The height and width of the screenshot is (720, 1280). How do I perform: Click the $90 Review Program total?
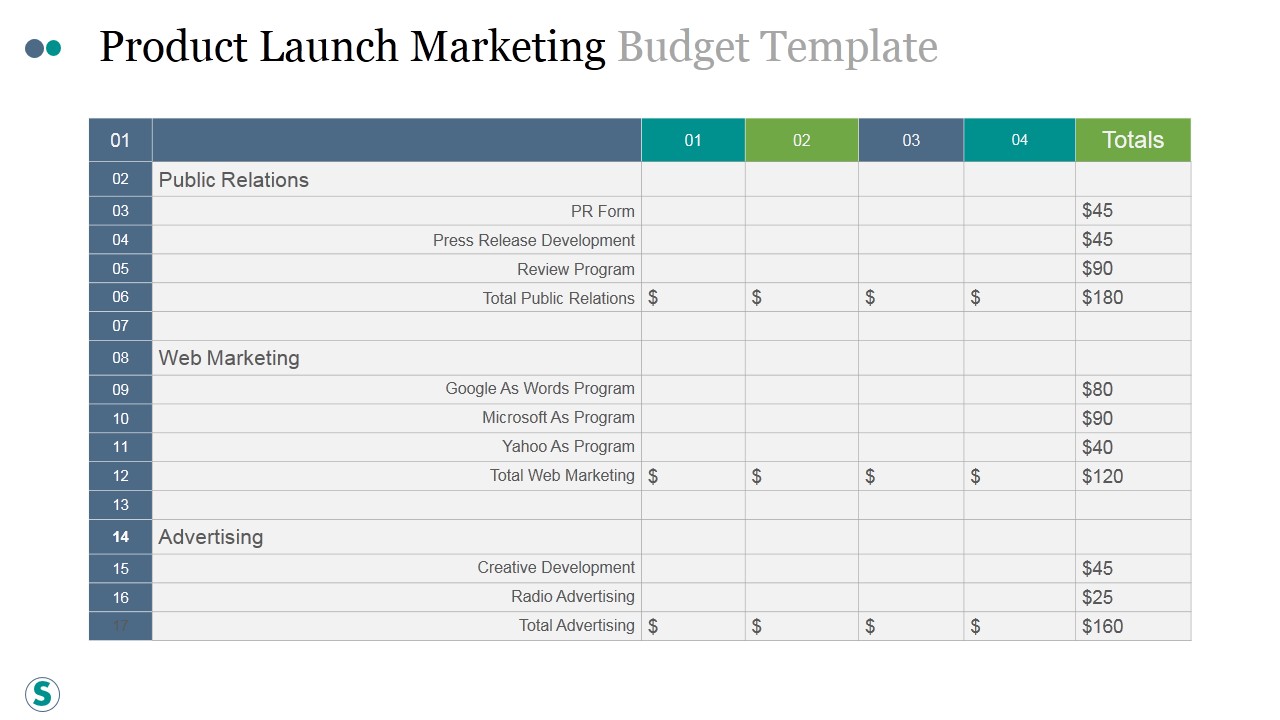coord(1097,268)
